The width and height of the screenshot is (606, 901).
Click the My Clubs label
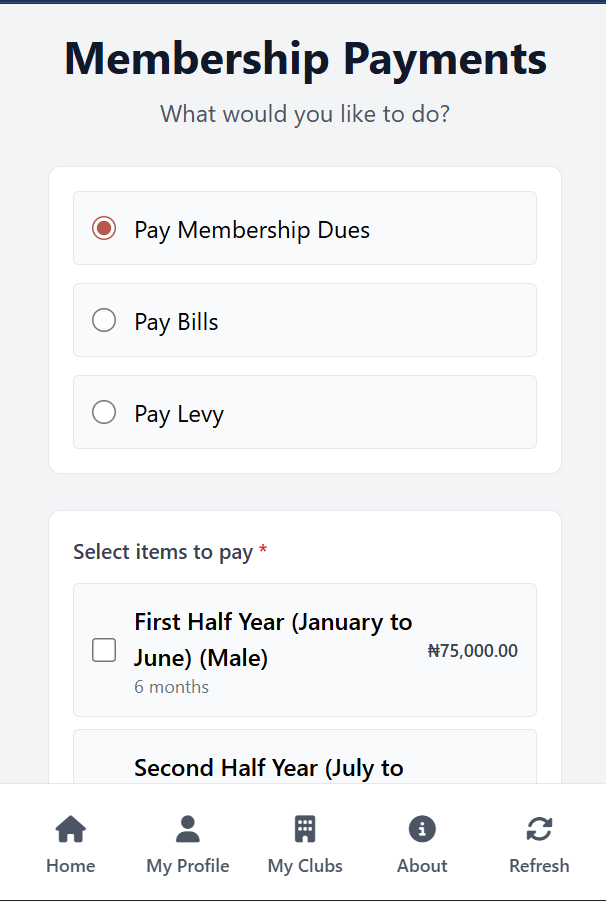[304, 866]
